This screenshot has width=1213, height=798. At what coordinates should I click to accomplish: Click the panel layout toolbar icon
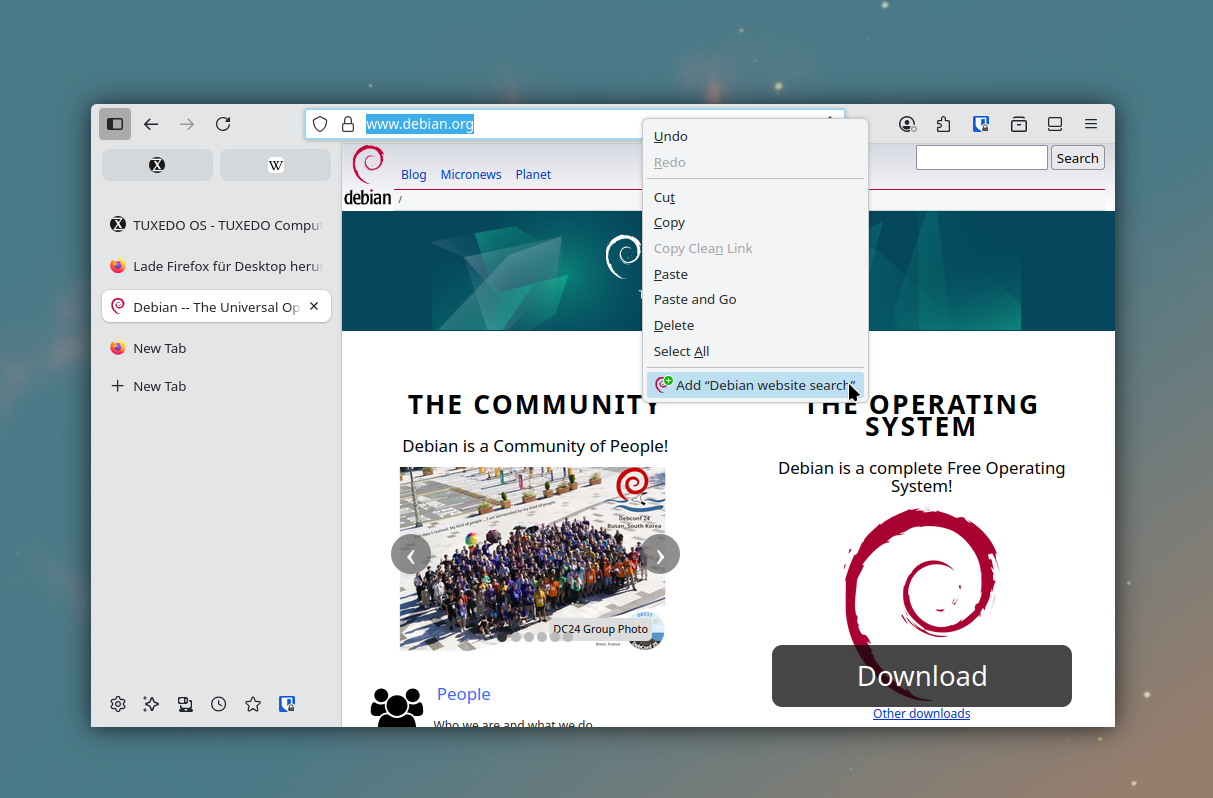(1055, 124)
